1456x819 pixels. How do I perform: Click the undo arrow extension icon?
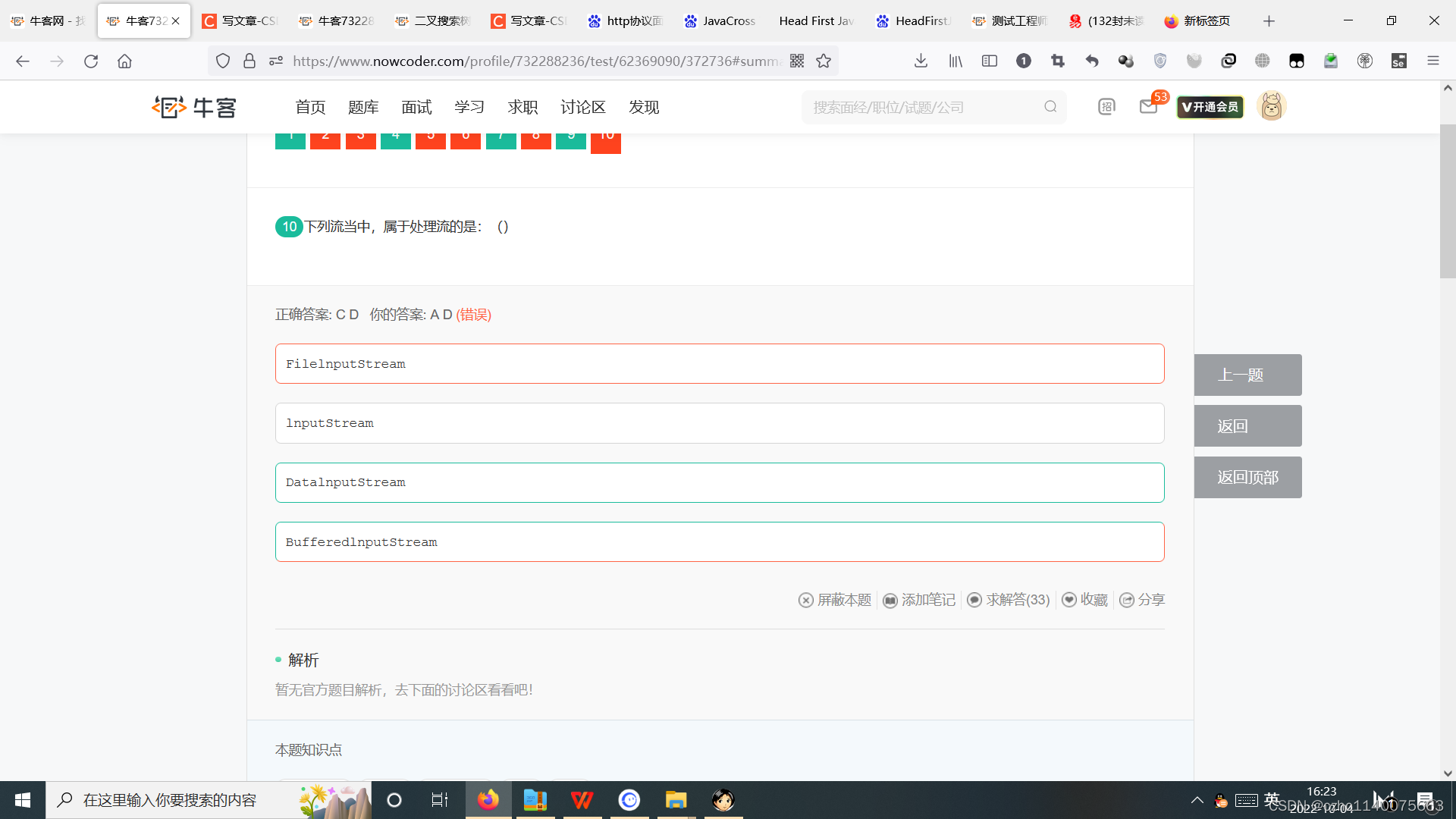pyautogui.click(x=1092, y=61)
